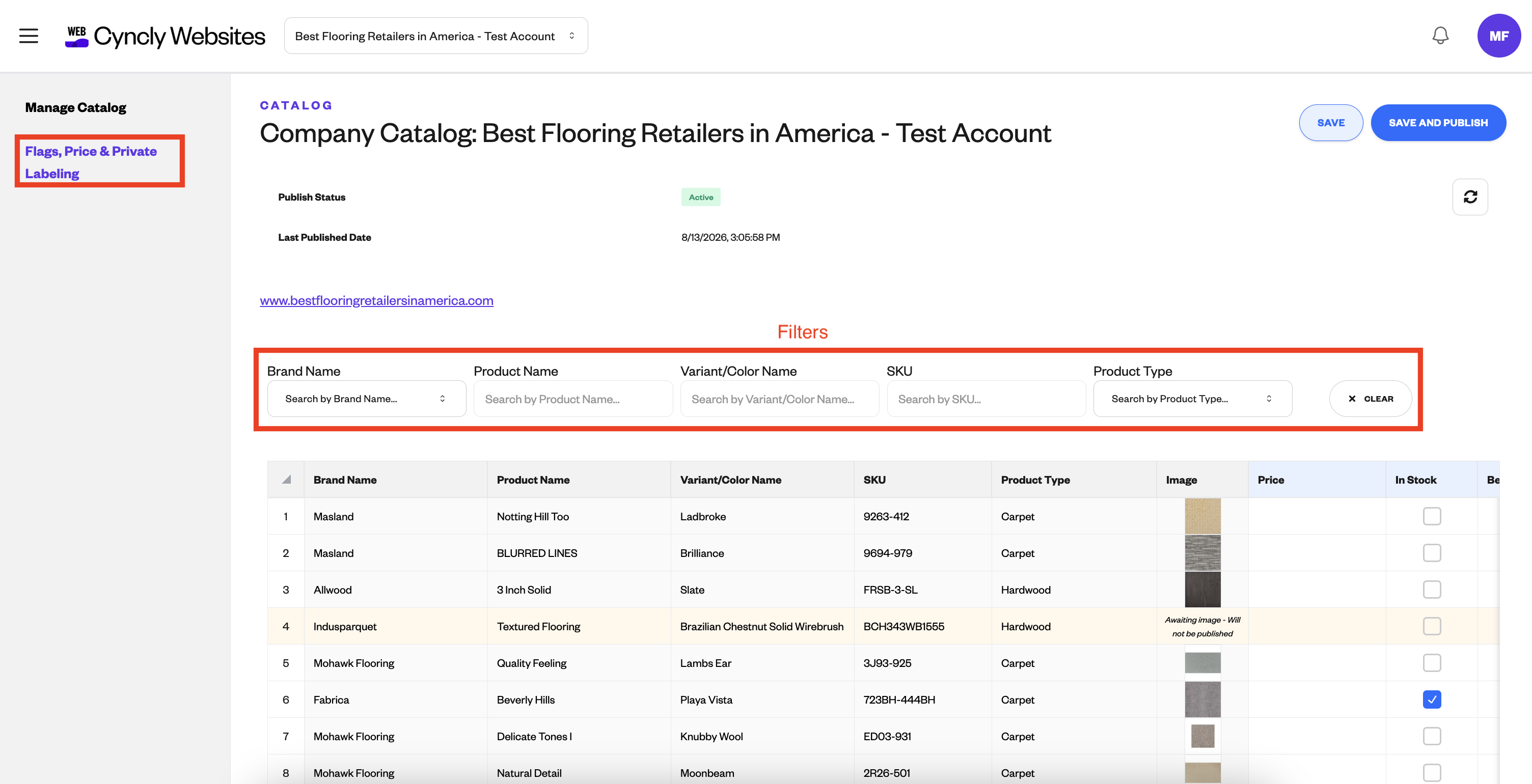Click the Variant/Color Name column header
Image resolution: width=1532 pixels, height=784 pixels.
click(762, 480)
